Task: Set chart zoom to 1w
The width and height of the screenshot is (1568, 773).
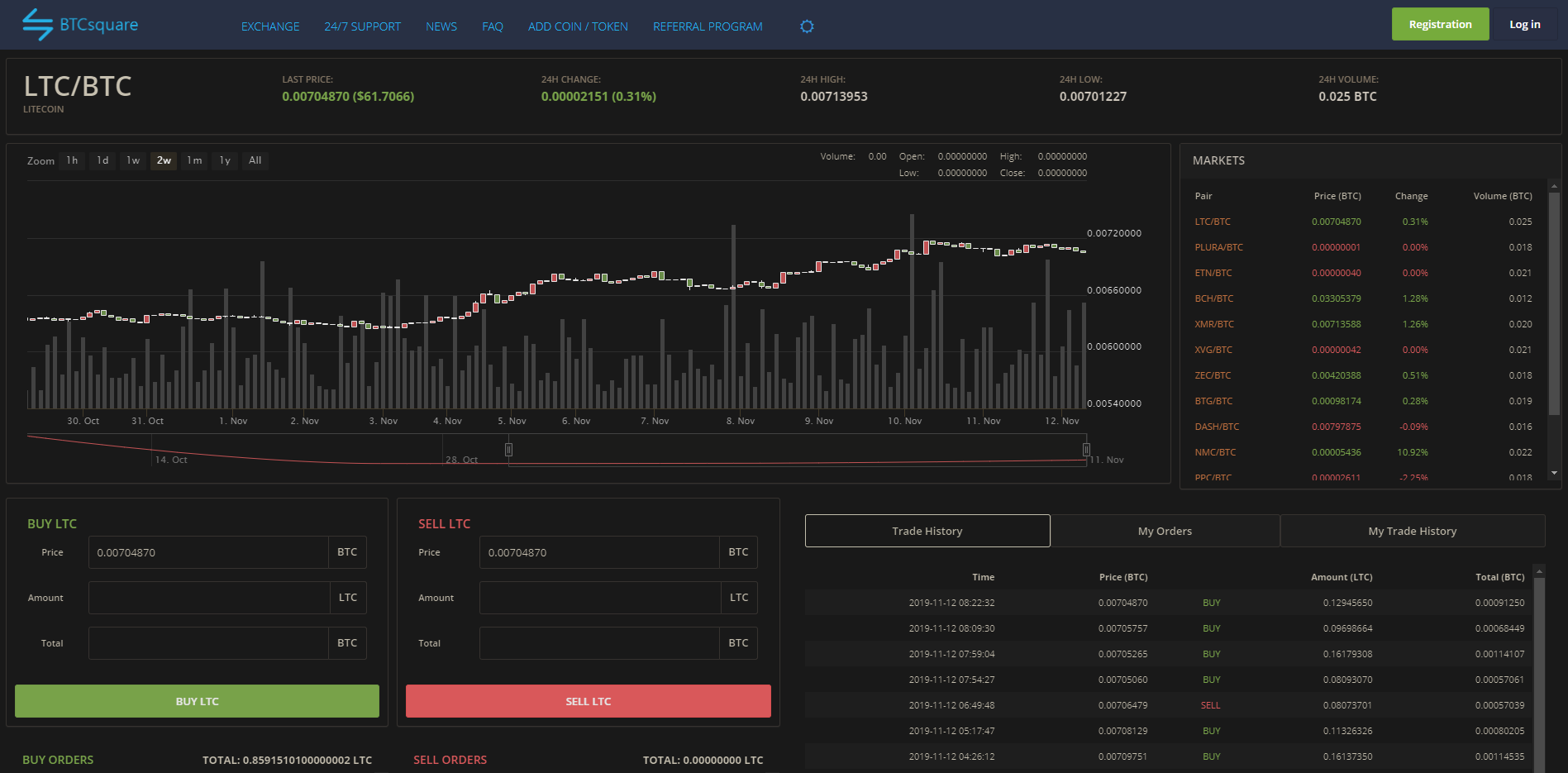Action: (133, 160)
